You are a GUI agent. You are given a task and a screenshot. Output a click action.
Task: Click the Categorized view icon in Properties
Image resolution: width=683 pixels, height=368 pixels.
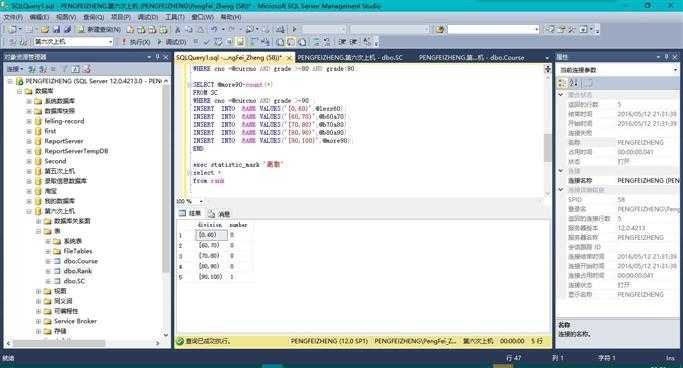point(562,83)
